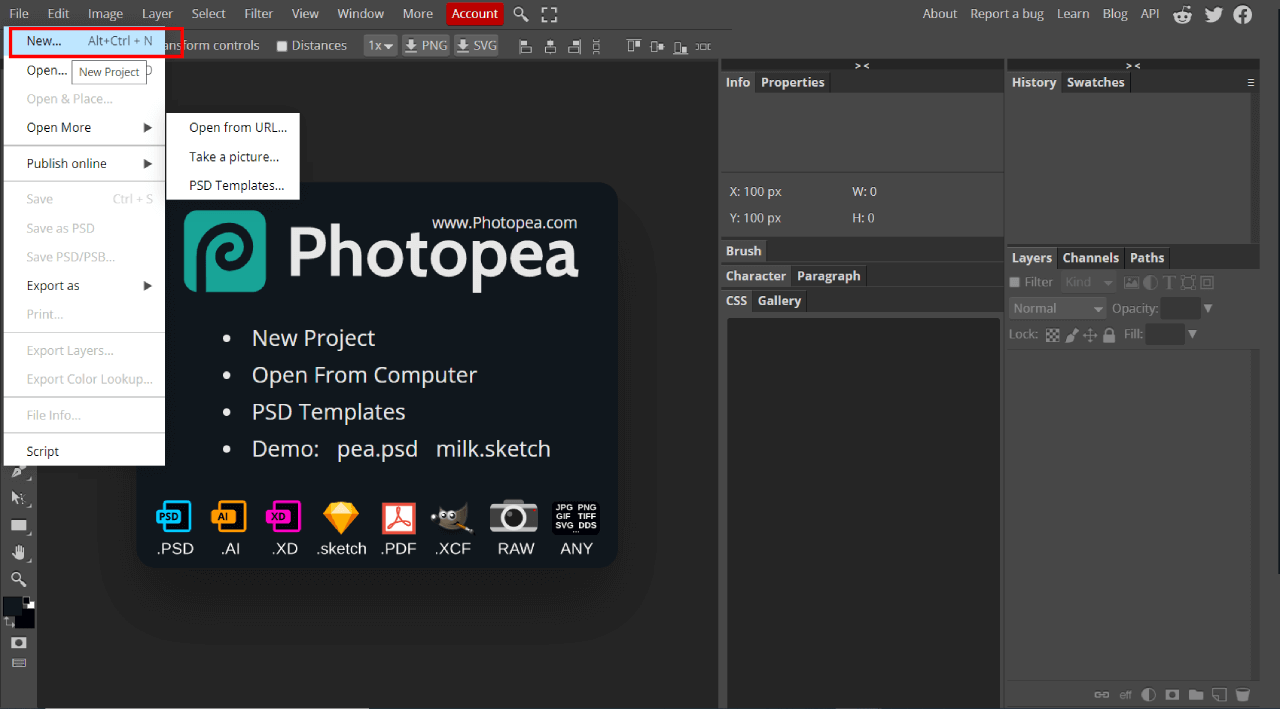Add new adjustment layer icon
The image size is (1280, 709).
[x=1148, y=695]
